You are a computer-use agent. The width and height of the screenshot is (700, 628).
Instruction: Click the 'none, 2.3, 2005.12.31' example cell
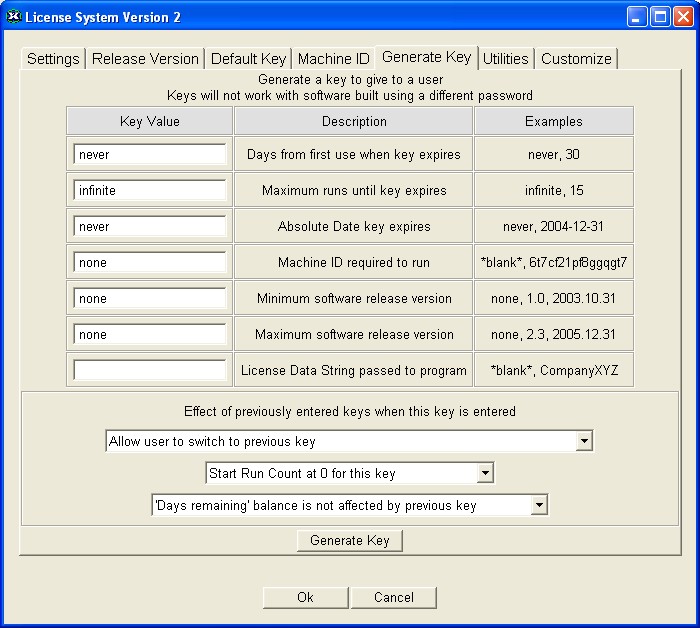553,334
